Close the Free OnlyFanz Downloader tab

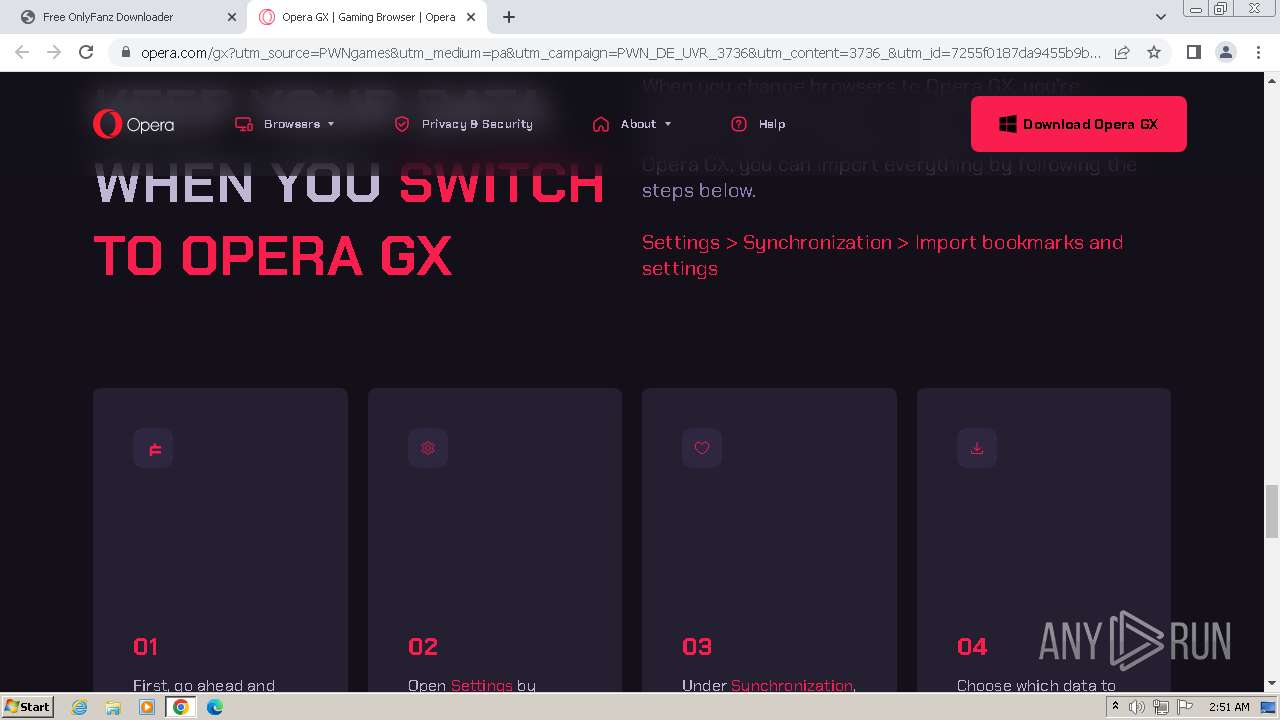[231, 17]
